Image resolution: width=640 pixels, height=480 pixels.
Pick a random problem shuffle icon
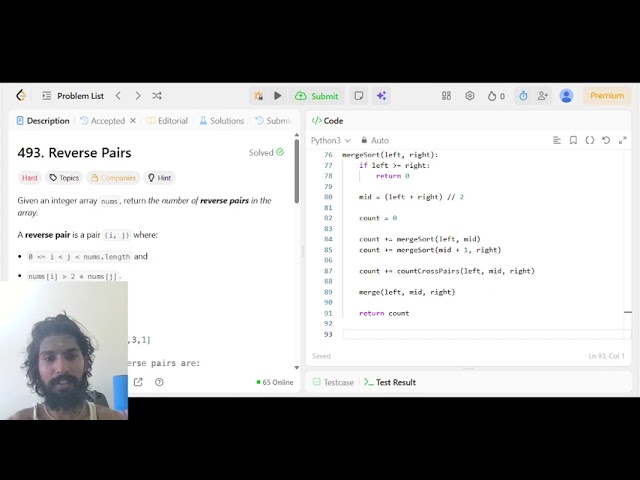click(157, 96)
